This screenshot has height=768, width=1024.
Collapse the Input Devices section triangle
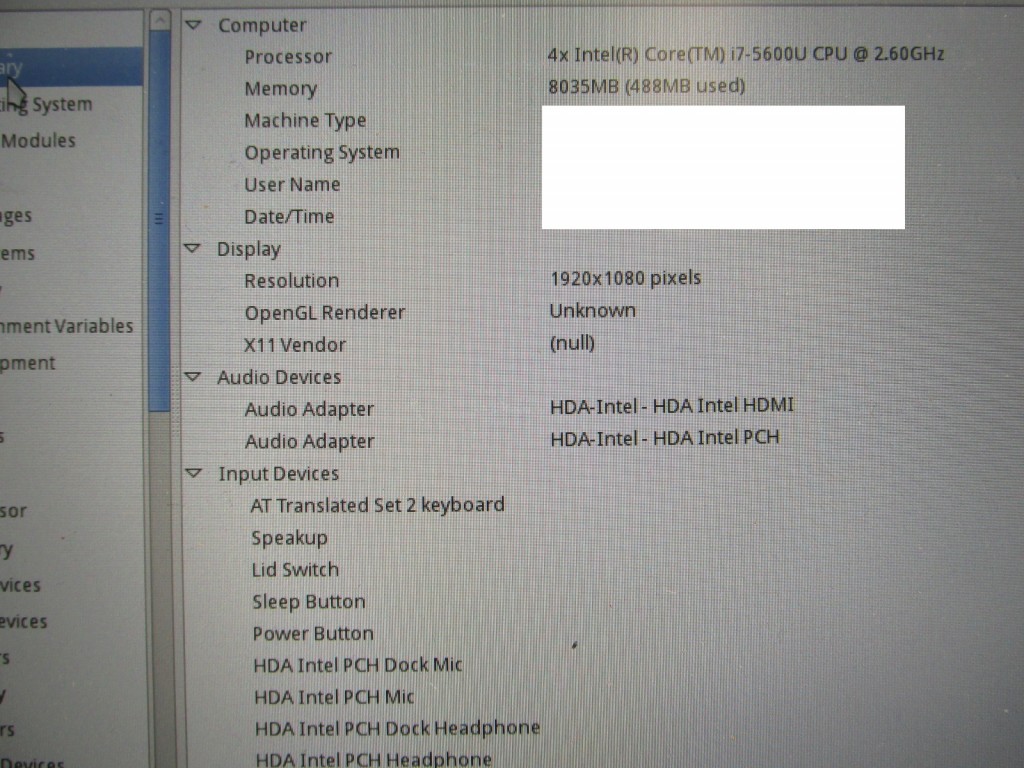194,473
